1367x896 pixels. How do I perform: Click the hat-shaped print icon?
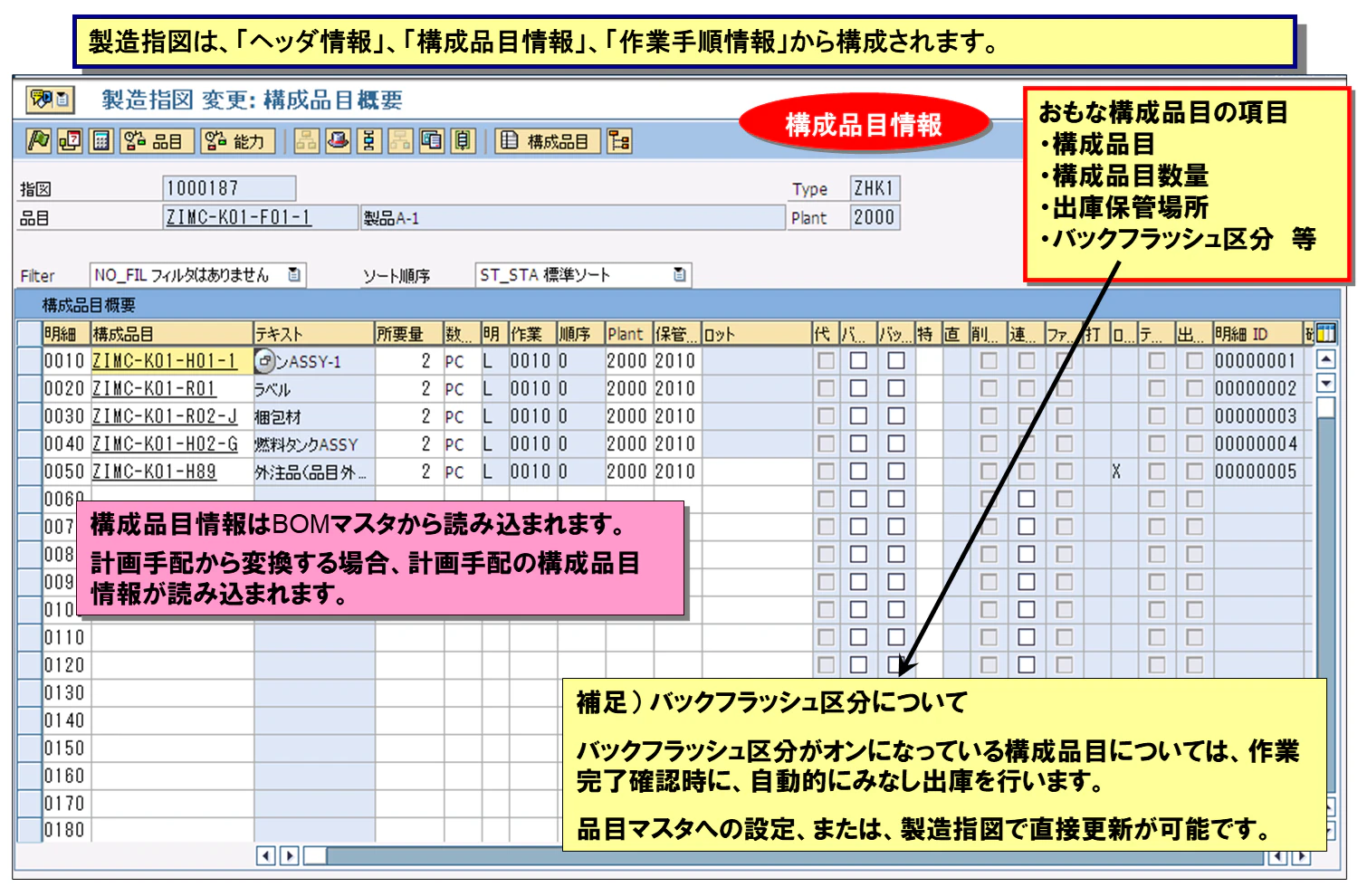coord(339,142)
